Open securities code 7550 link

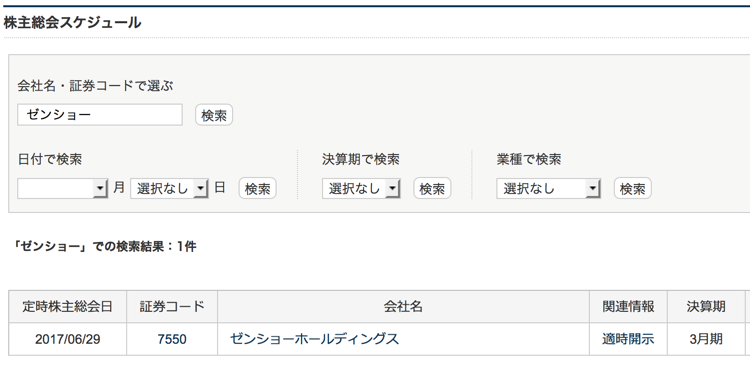(x=172, y=339)
